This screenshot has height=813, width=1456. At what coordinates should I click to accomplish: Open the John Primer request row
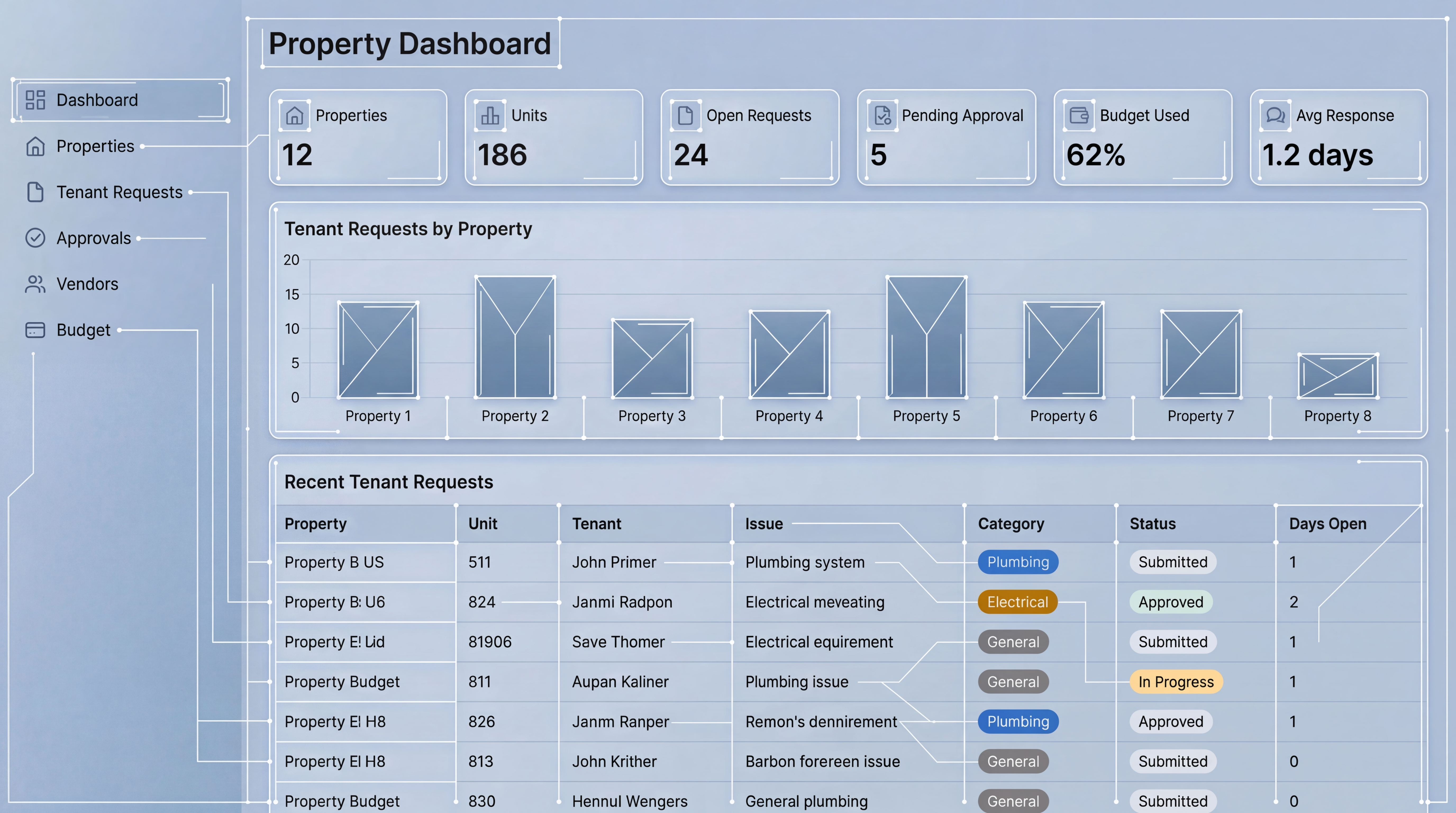click(x=614, y=563)
